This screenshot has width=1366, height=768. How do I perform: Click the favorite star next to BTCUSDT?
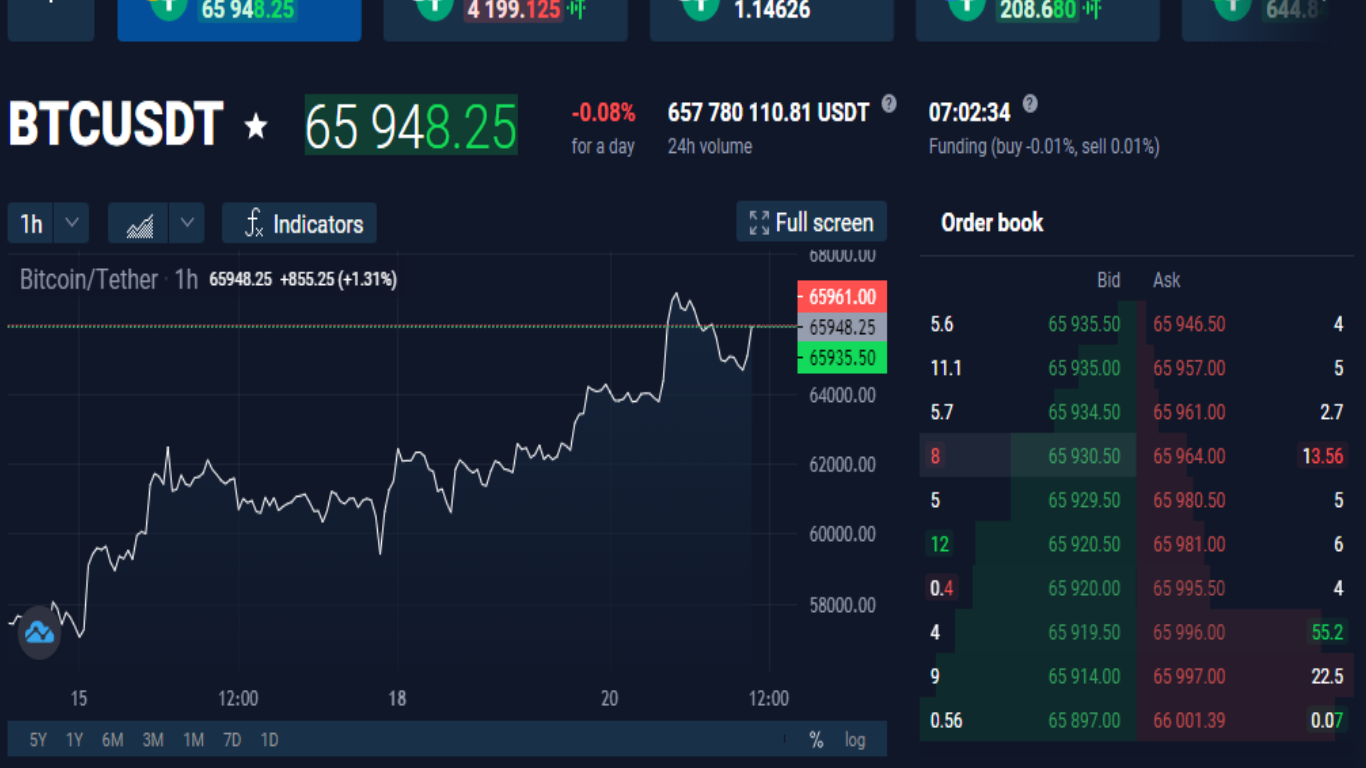(x=257, y=126)
